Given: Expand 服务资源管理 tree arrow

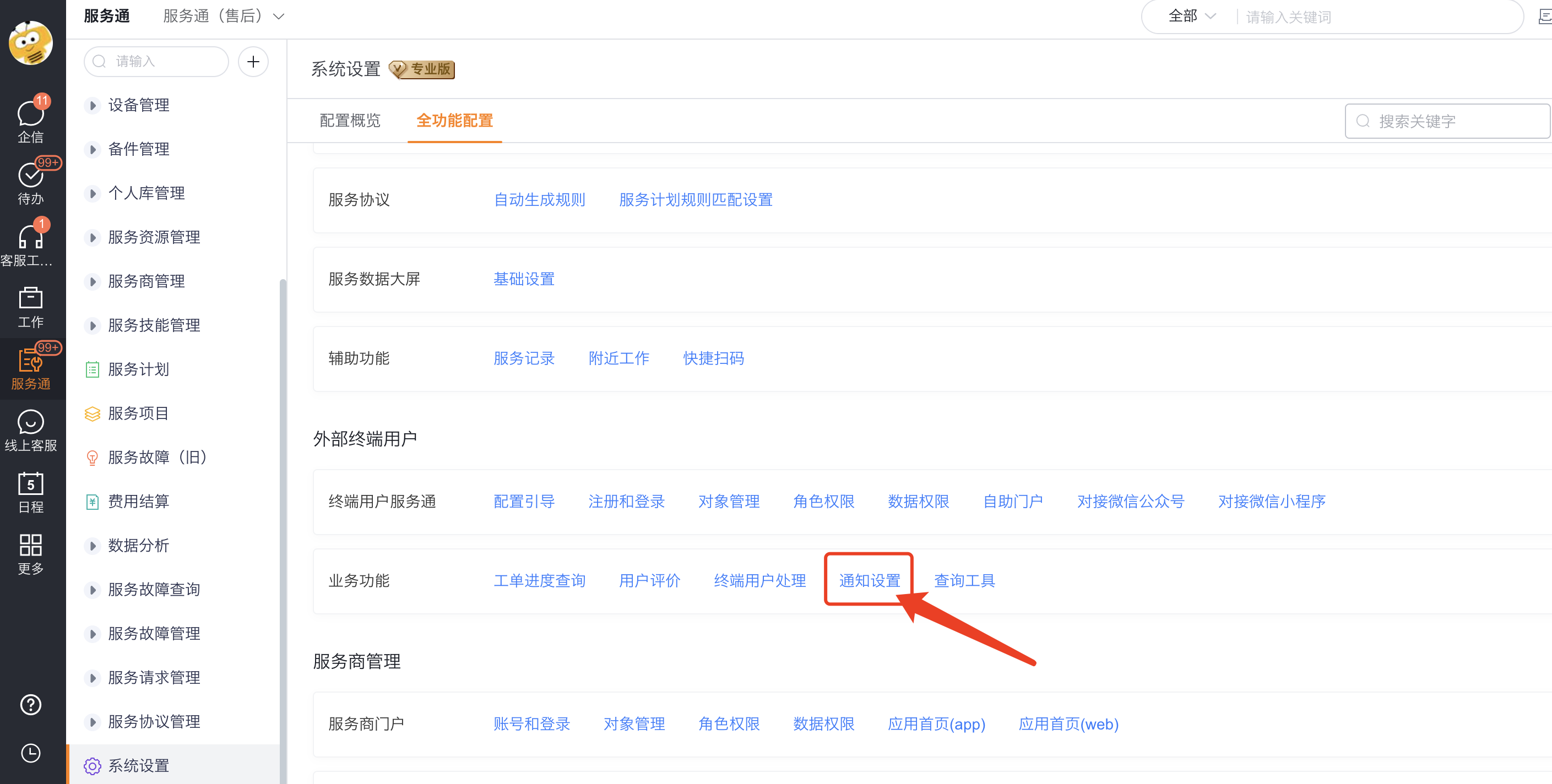Looking at the screenshot, I should pos(92,237).
